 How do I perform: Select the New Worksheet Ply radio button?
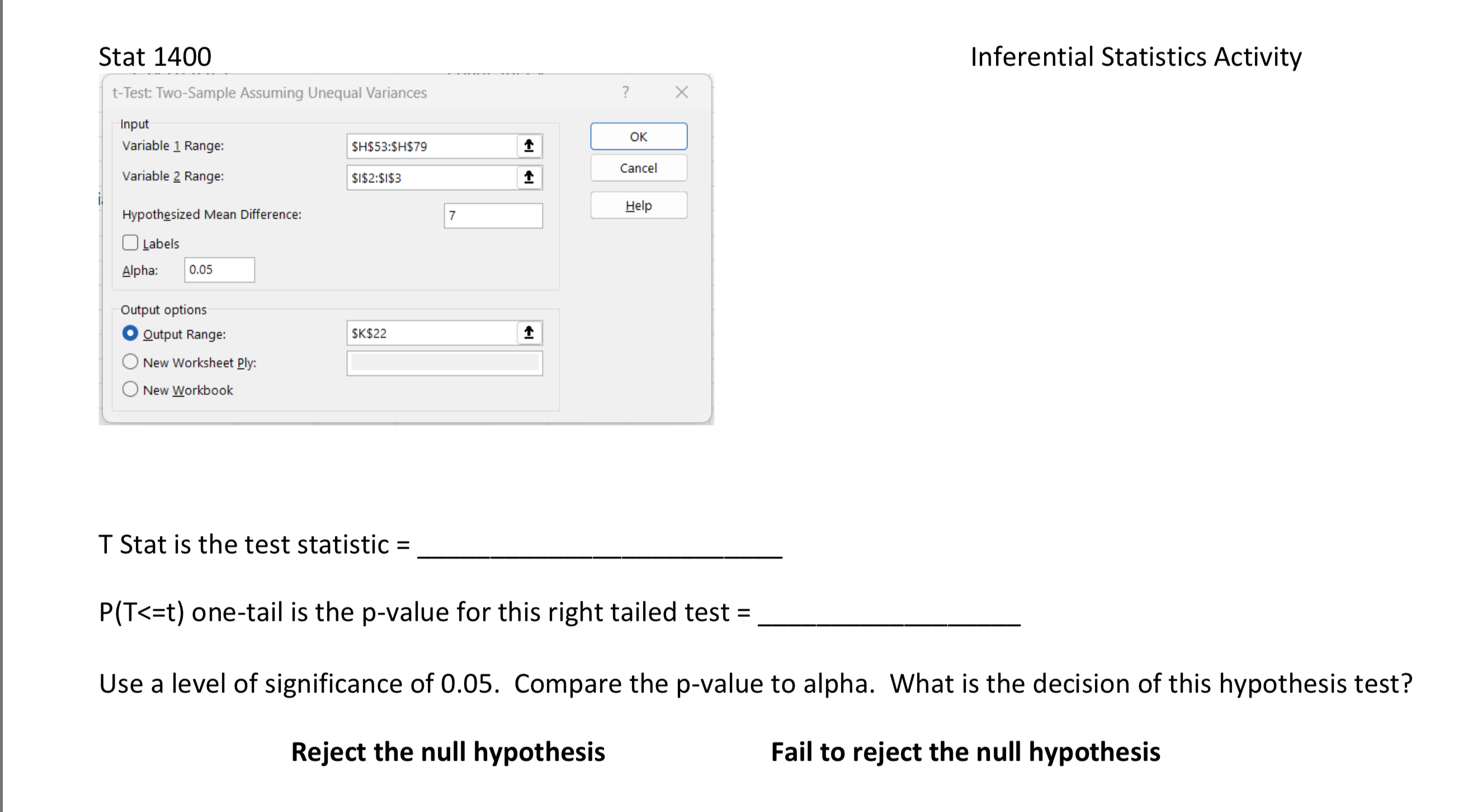pyautogui.click(x=130, y=361)
